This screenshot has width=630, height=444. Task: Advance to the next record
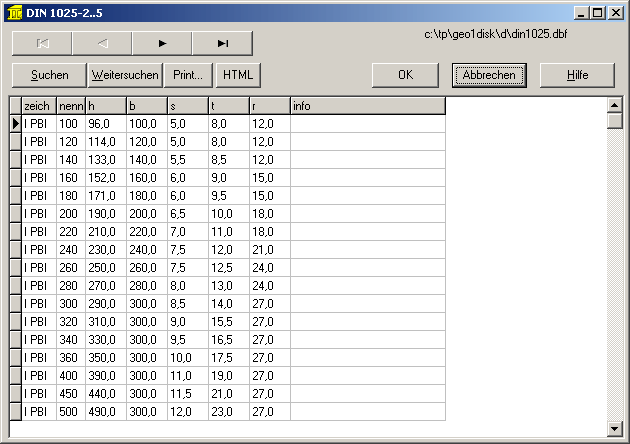click(162, 43)
